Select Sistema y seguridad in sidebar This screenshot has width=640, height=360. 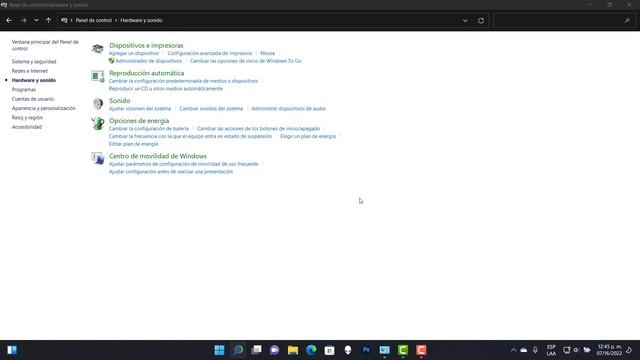(34, 62)
